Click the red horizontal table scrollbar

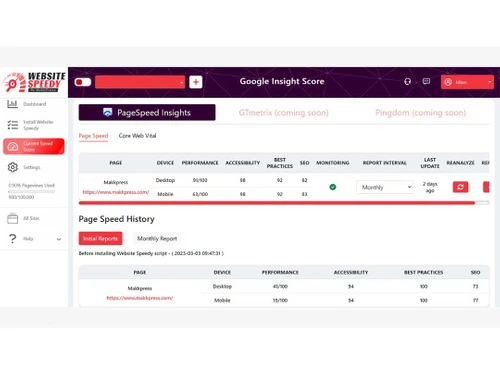coord(277,203)
